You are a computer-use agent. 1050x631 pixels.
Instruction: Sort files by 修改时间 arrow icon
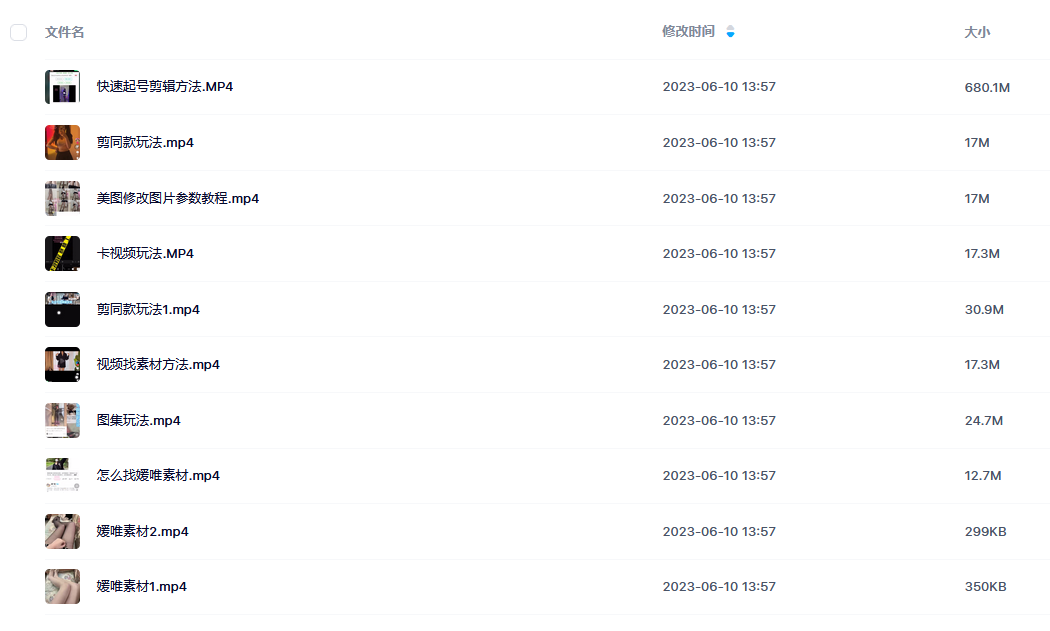coord(730,32)
